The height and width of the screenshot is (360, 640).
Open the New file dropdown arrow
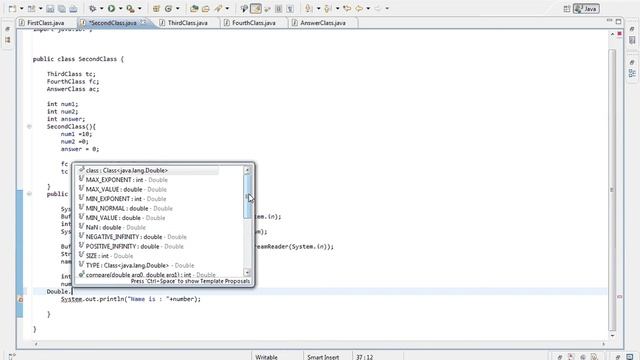click(22, 9)
